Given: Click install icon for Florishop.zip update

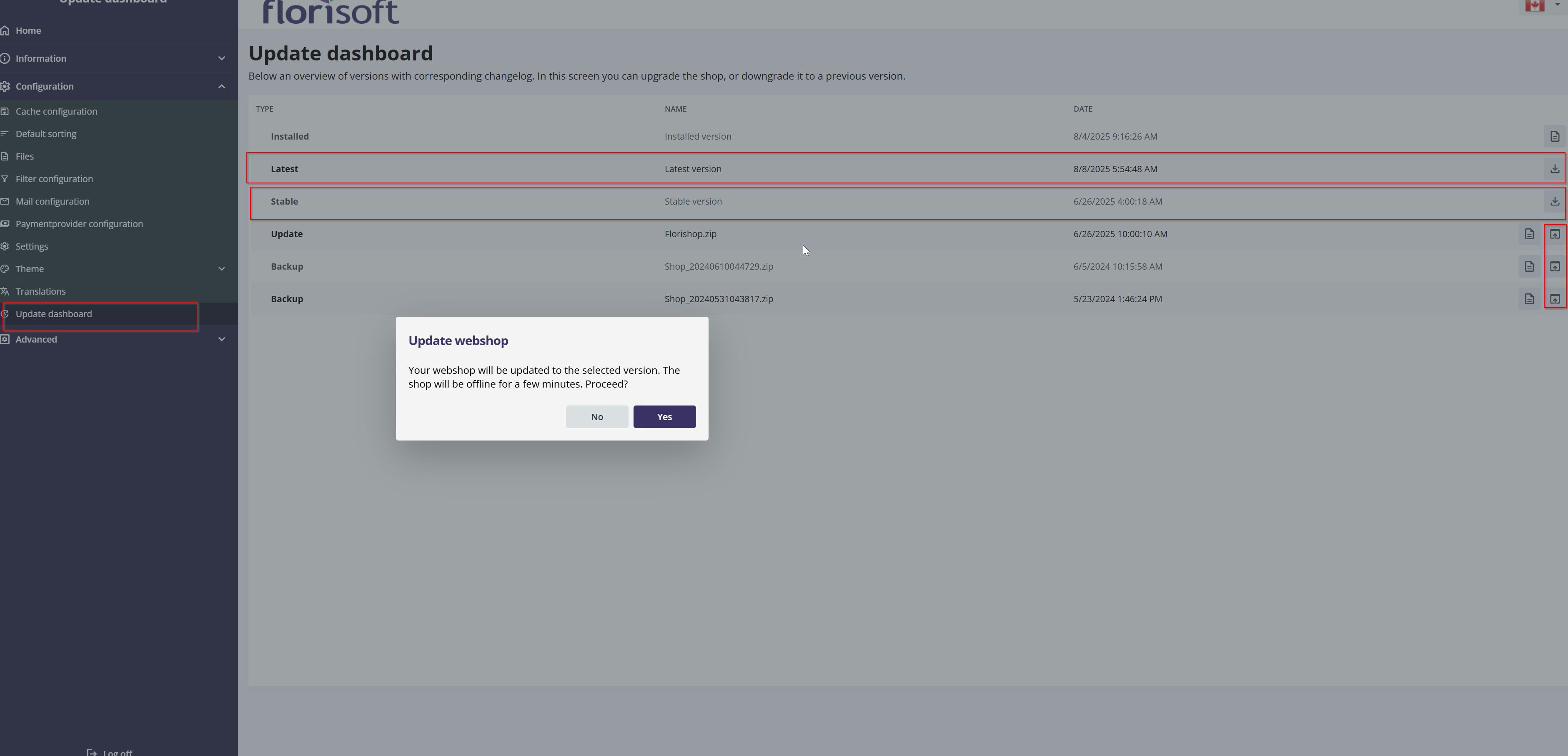Looking at the screenshot, I should pyautogui.click(x=1554, y=234).
